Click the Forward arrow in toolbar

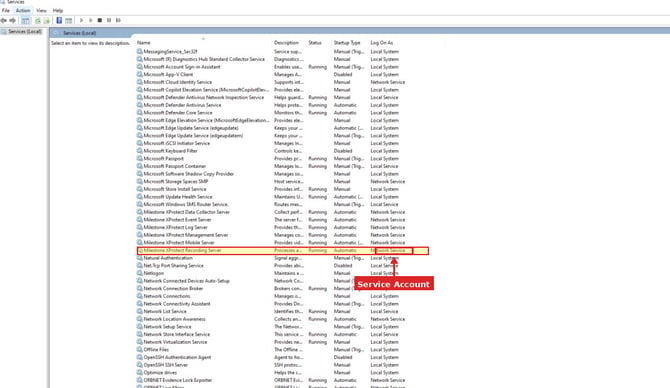pos(13,20)
